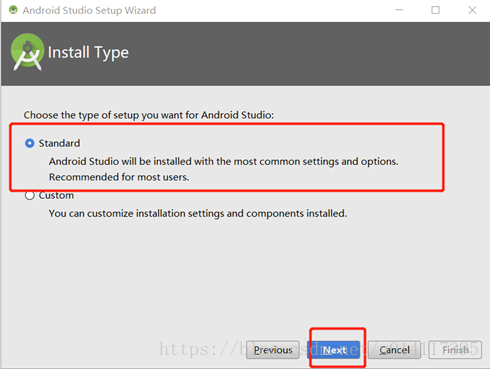Click the 'Custom' option label
Viewport: 490px width, 369px height.
point(56,195)
